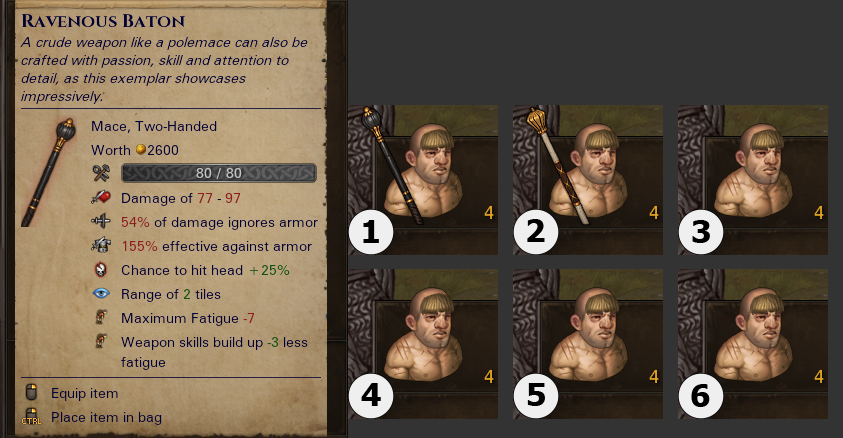
Task: Click the Maximum Fatigue figure icon
Action: click(x=101, y=317)
